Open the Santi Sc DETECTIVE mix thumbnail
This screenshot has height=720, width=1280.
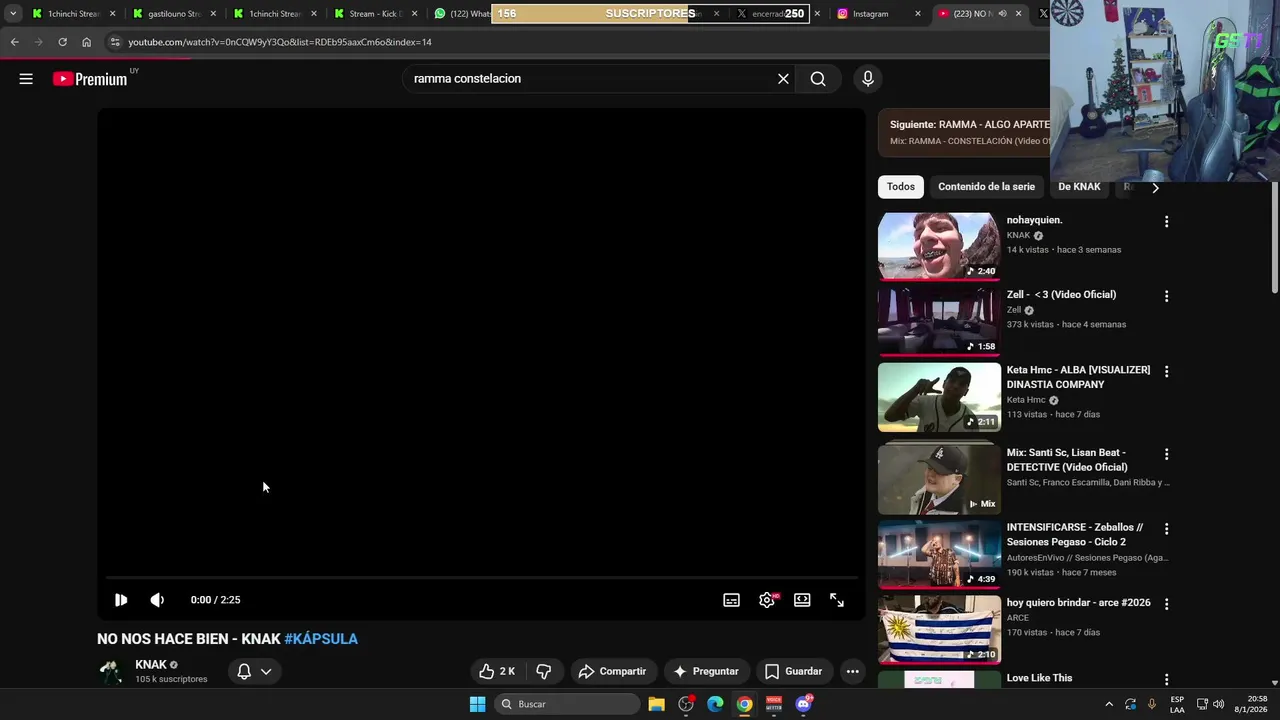coord(939,479)
